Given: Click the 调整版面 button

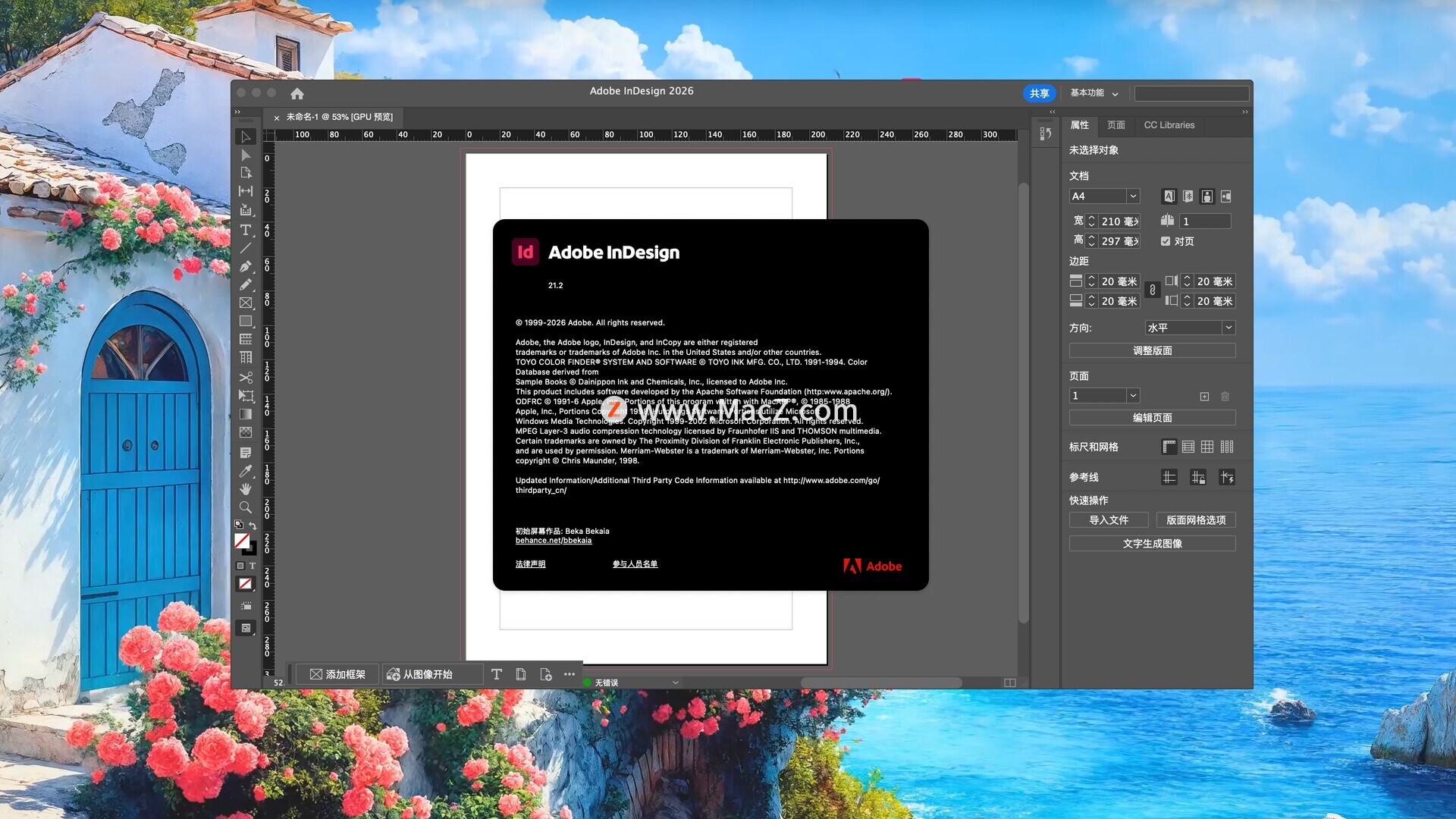Looking at the screenshot, I should (1152, 350).
